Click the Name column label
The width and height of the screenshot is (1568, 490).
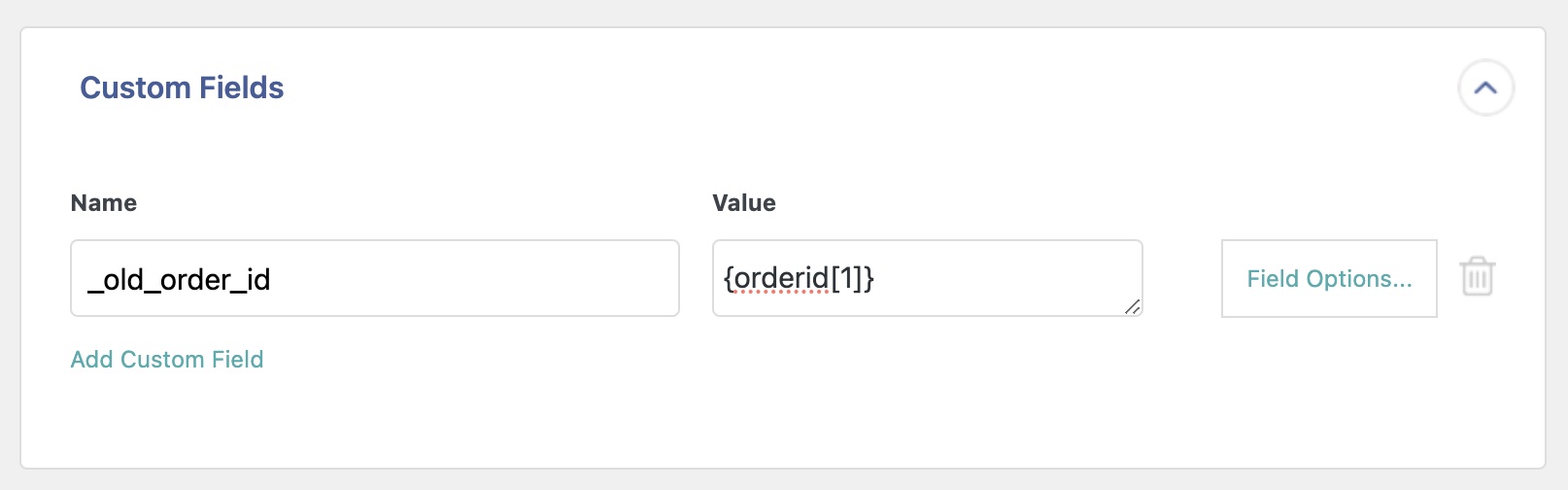(104, 203)
